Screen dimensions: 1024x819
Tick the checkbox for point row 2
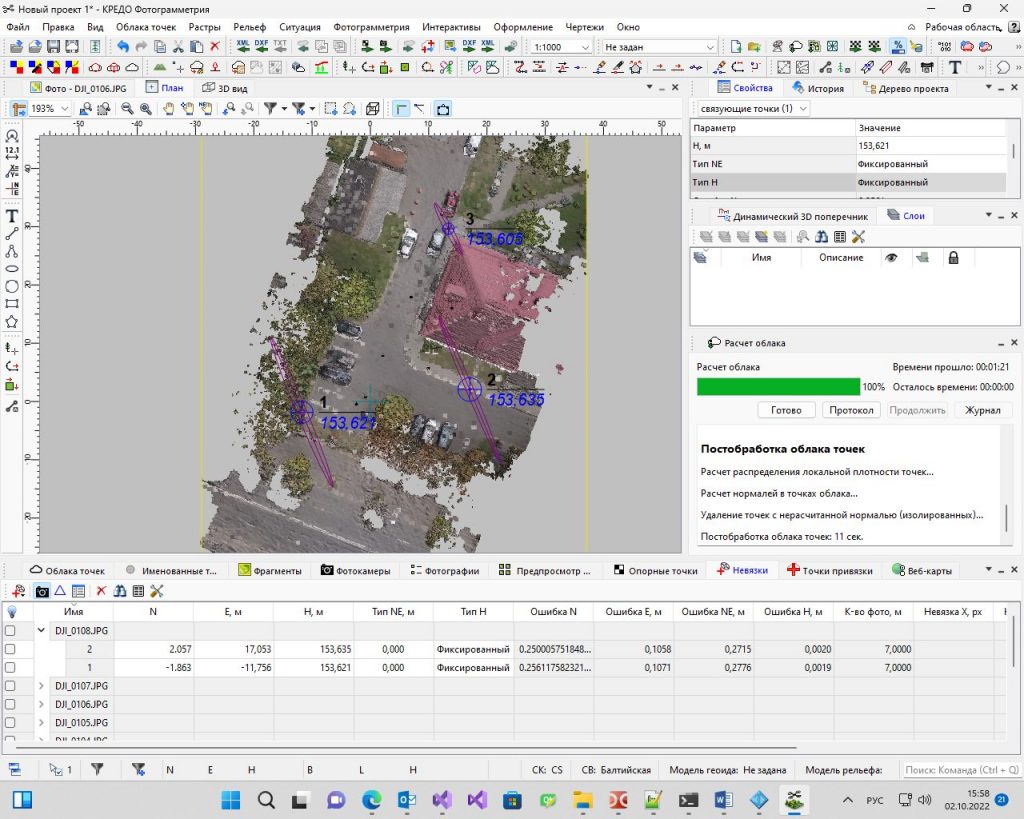(x=10, y=649)
